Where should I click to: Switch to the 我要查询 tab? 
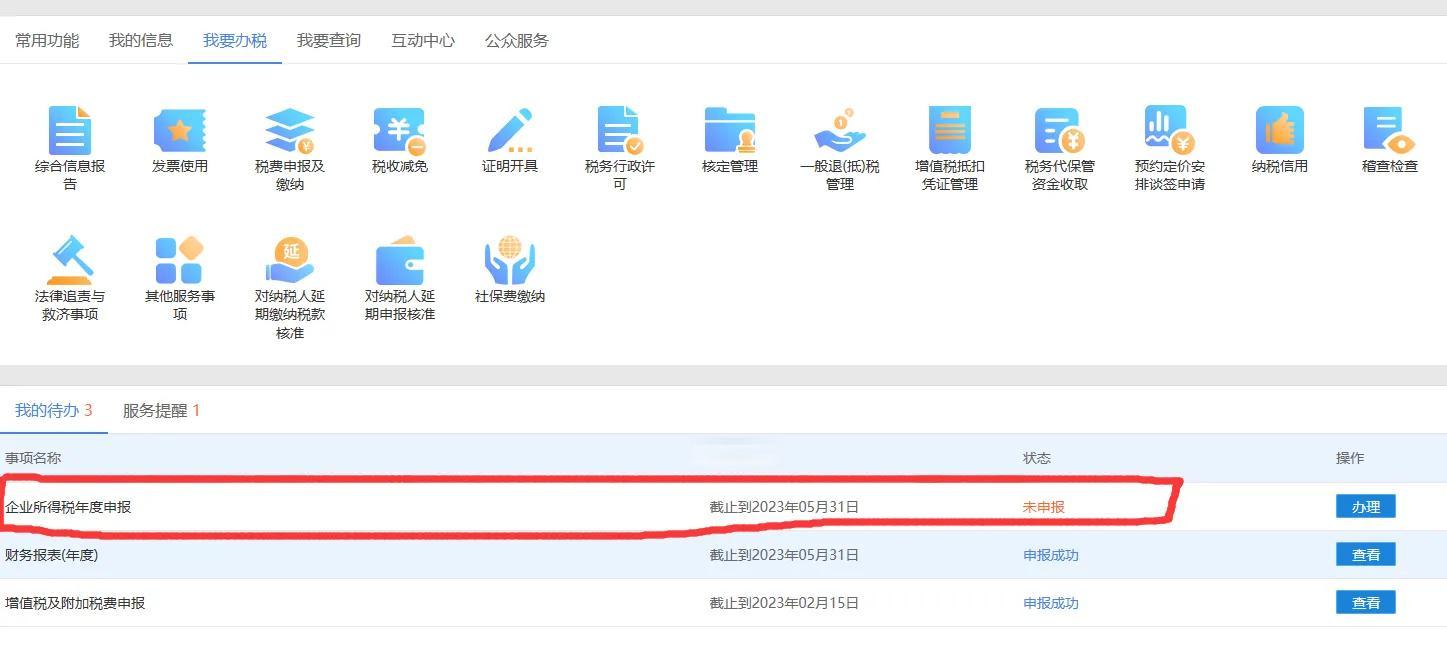click(x=329, y=41)
